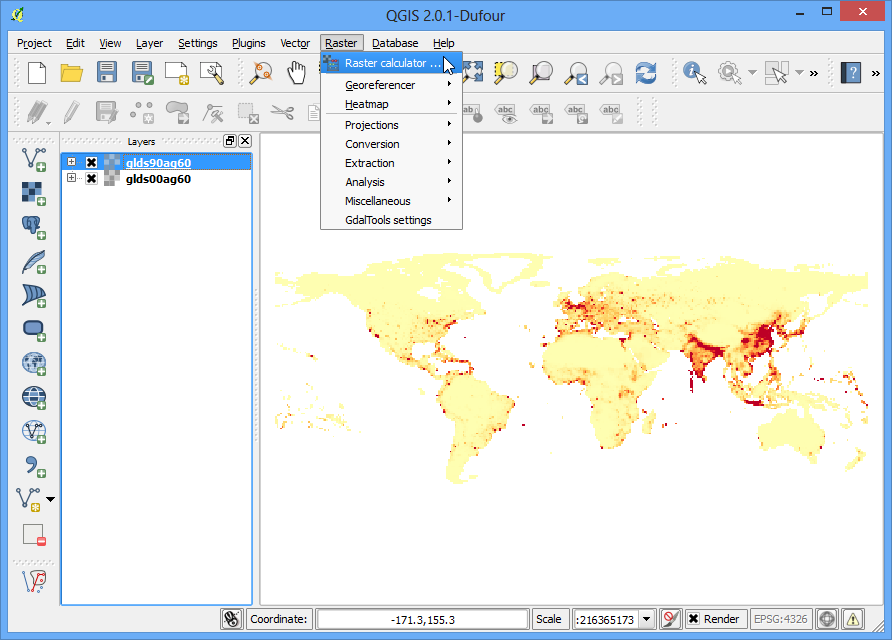Click the Save As icon
This screenshot has height=640, width=892.
point(142,73)
